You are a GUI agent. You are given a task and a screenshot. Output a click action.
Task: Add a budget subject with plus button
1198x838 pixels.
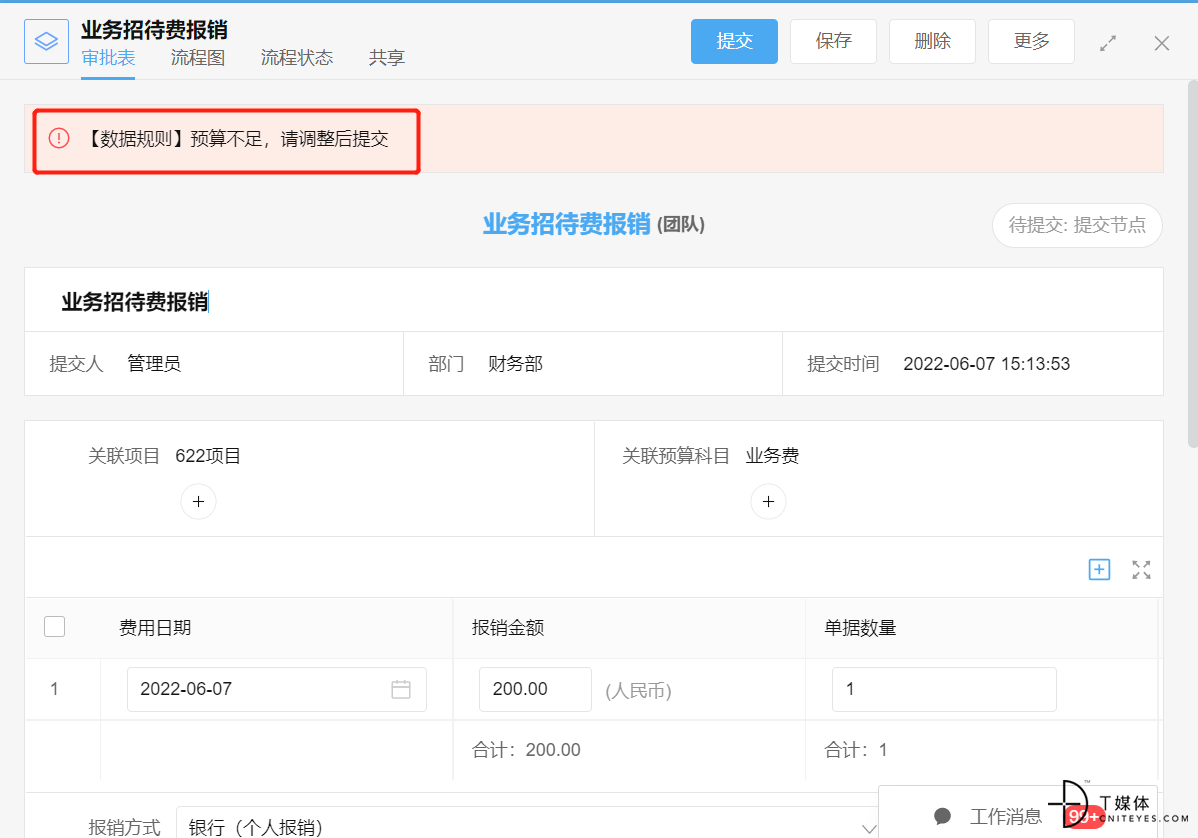click(x=769, y=502)
